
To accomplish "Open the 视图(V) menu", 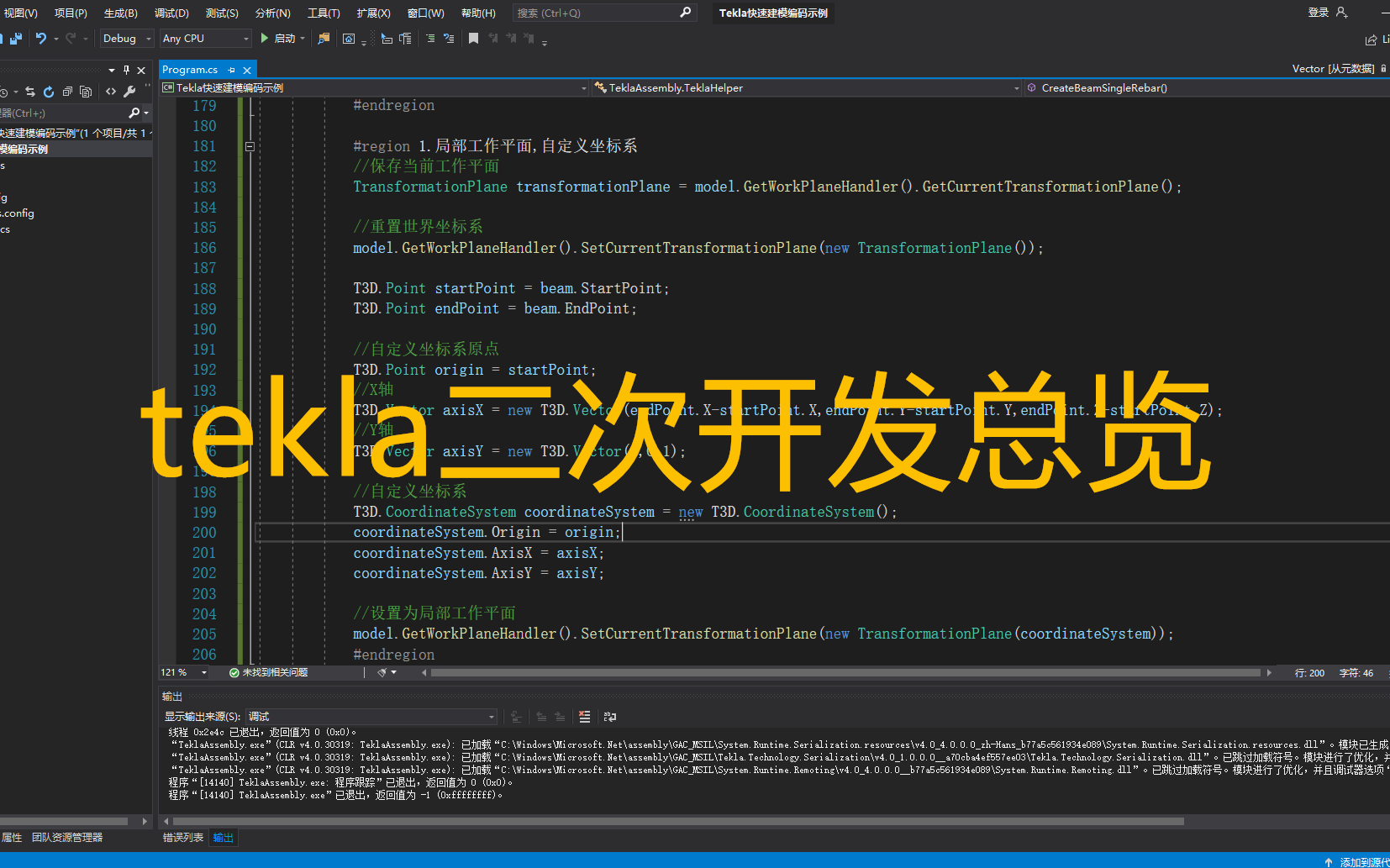I will point(20,13).
